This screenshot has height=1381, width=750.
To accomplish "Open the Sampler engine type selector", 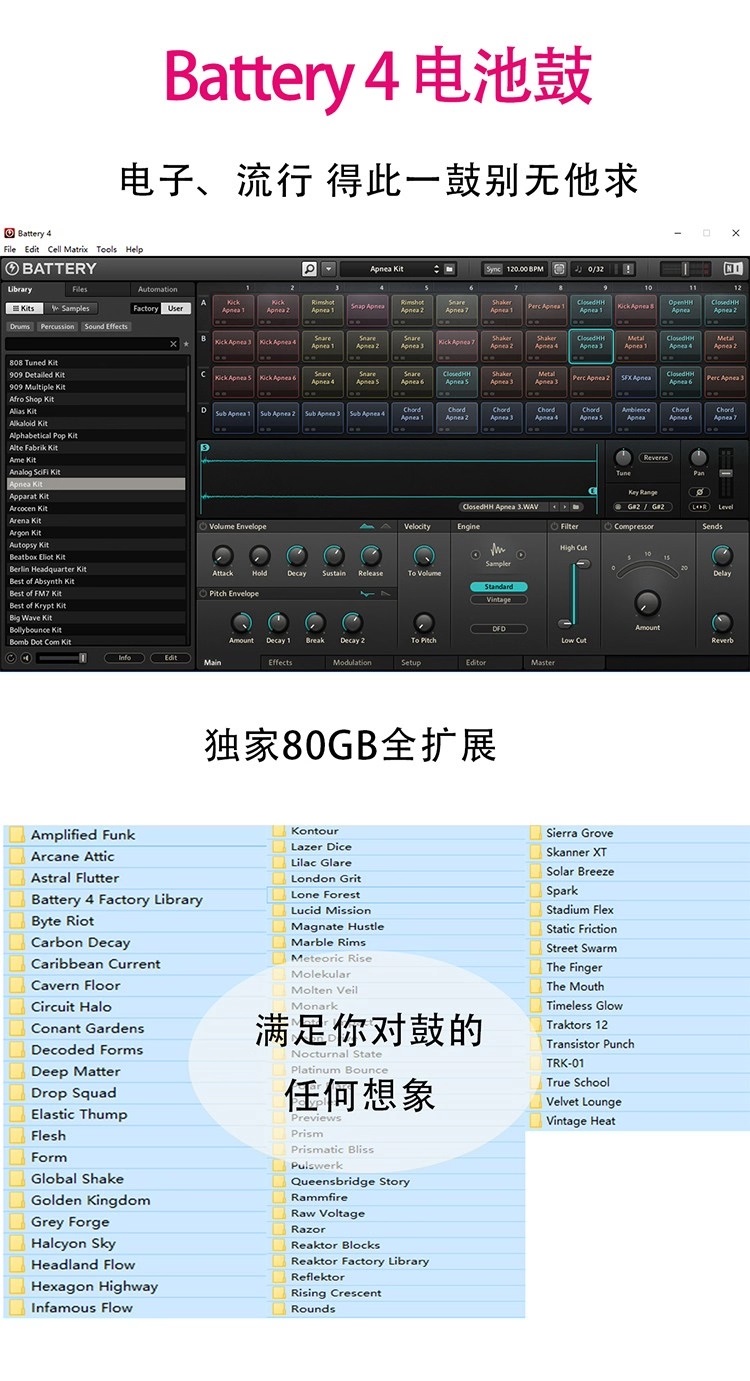I will (x=498, y=552).
